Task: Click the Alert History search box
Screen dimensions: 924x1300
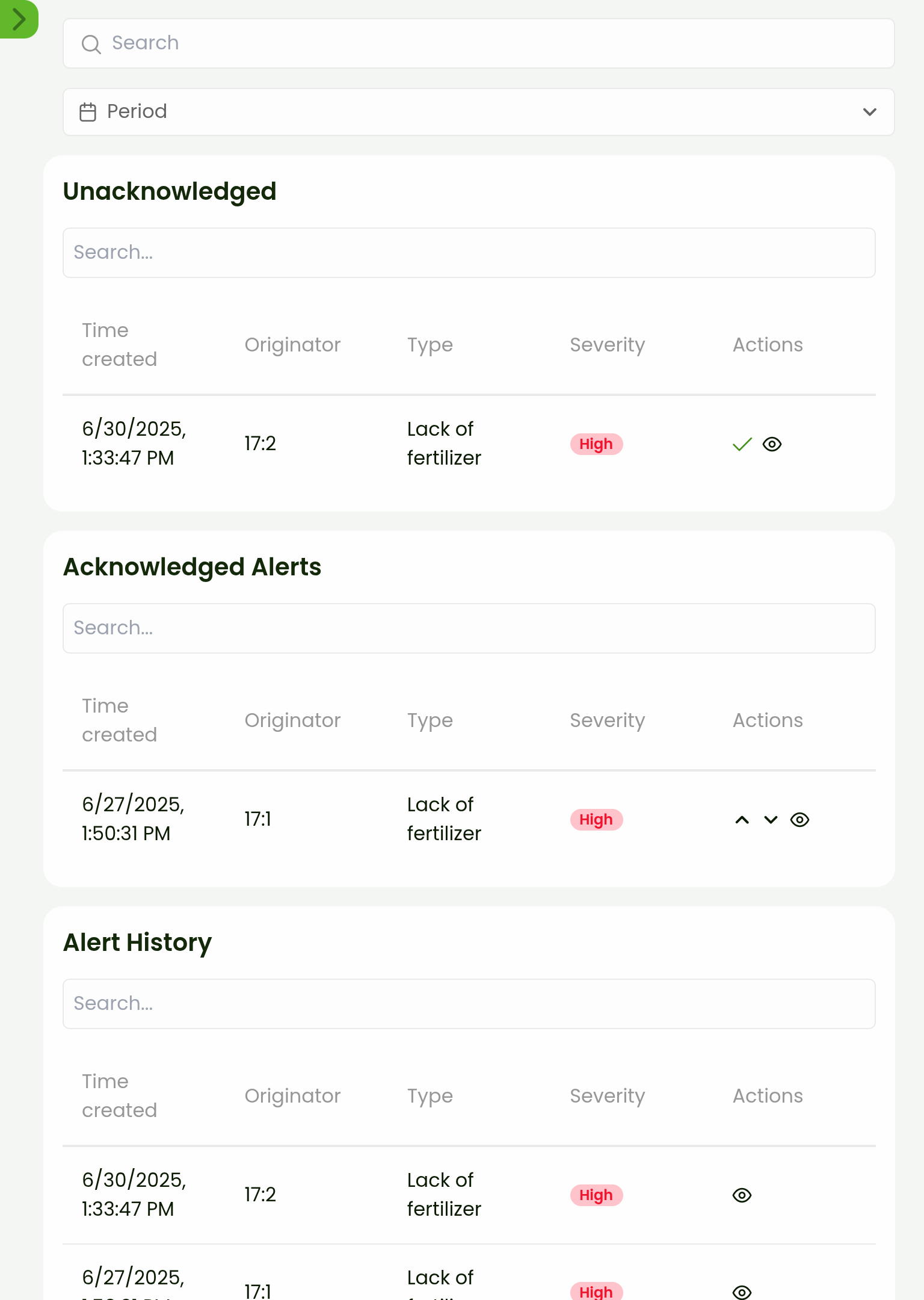Action: click(x=469, y=1004)
